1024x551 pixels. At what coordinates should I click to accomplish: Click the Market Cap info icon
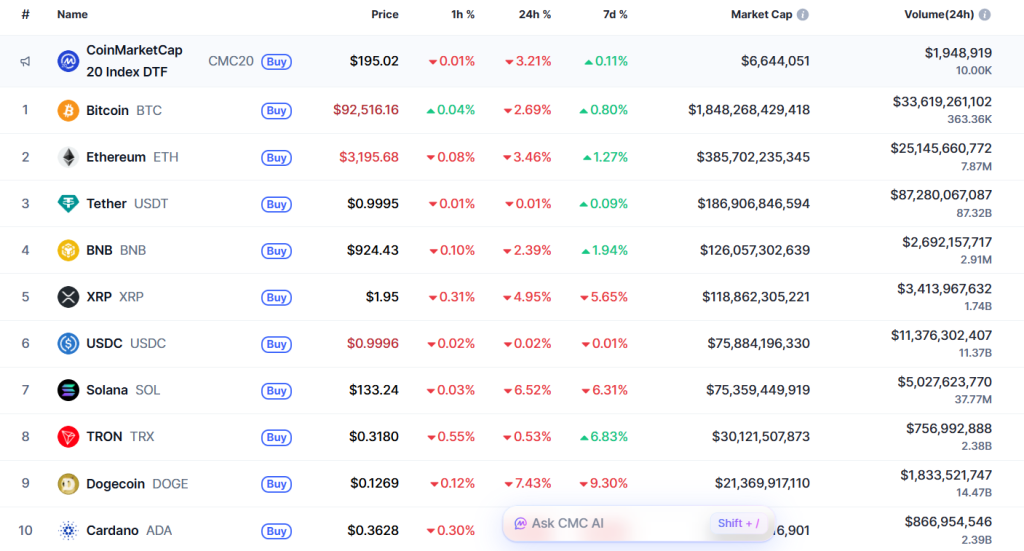(803, 15)
